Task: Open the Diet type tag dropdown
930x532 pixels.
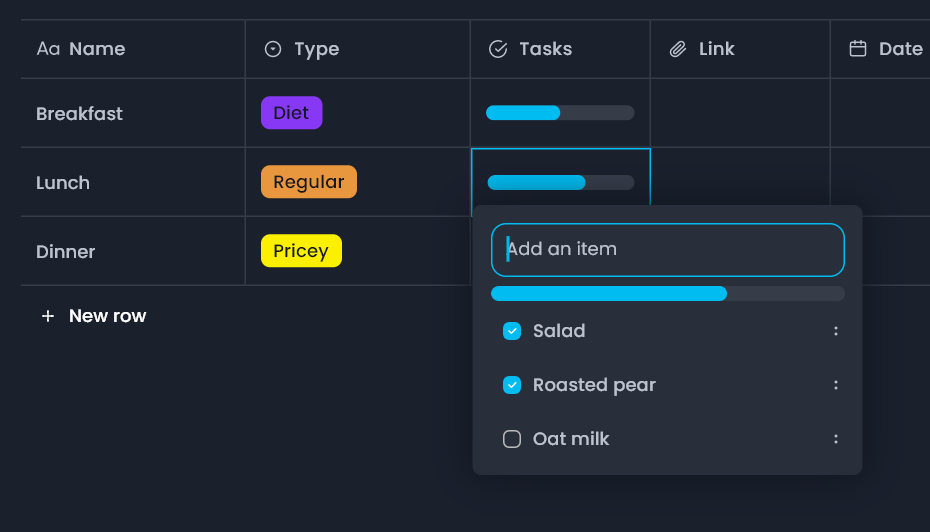Action: click(x=291, y=113)
